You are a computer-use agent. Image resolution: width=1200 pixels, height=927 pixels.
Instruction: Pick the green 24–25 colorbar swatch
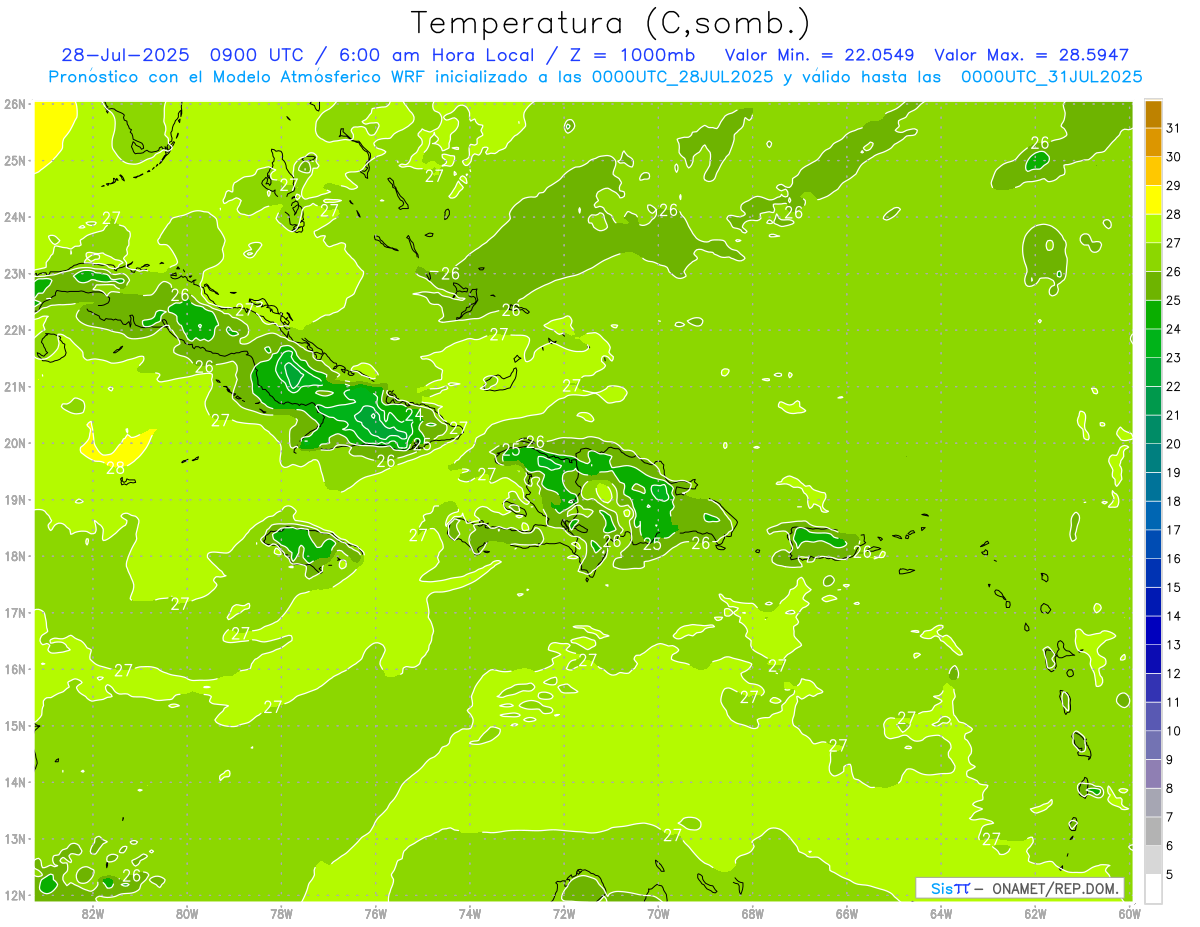[1153, 315]
